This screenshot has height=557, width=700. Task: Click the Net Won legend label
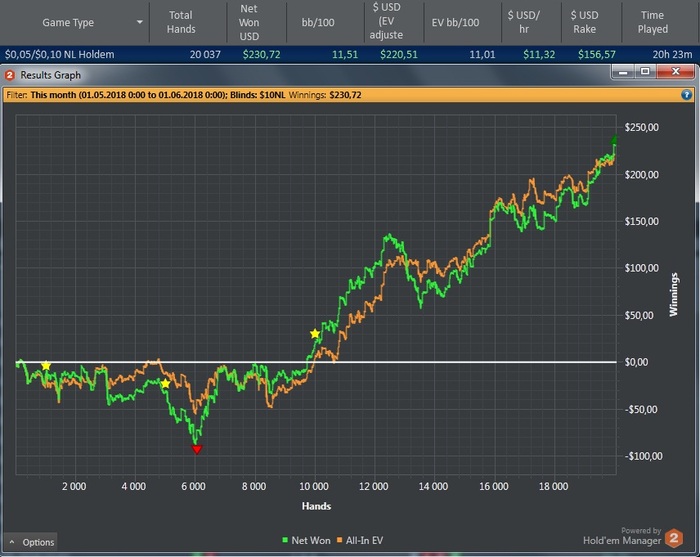click(311, 540)
